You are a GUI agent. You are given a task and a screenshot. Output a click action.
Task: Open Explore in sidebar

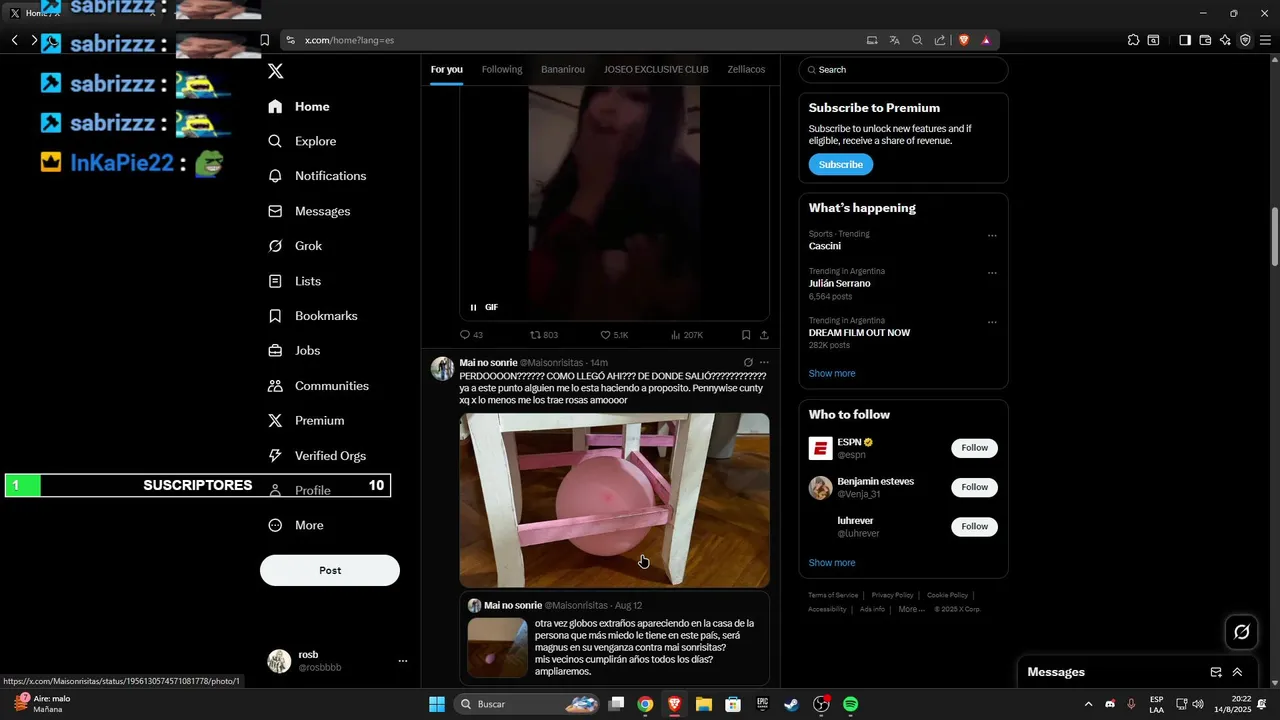(302, 141)
